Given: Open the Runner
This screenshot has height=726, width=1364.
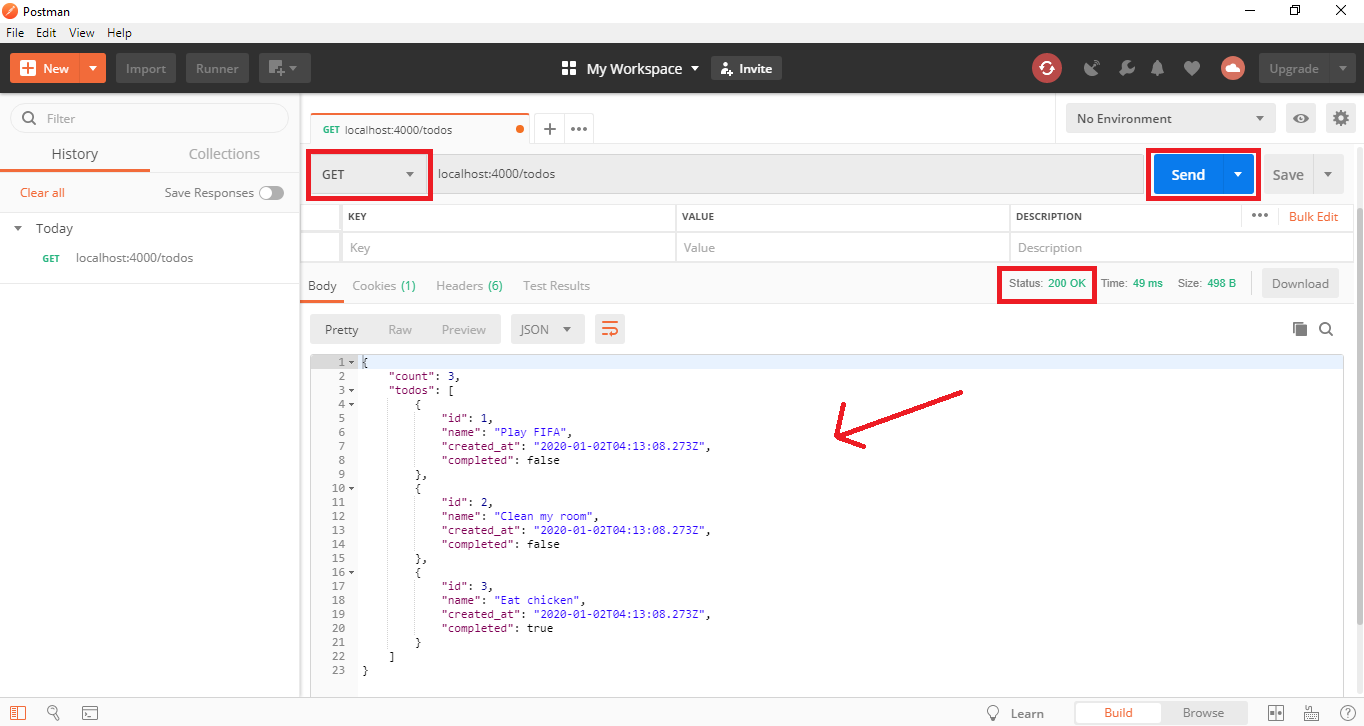Looking at the screenshot, I should 217,68.
